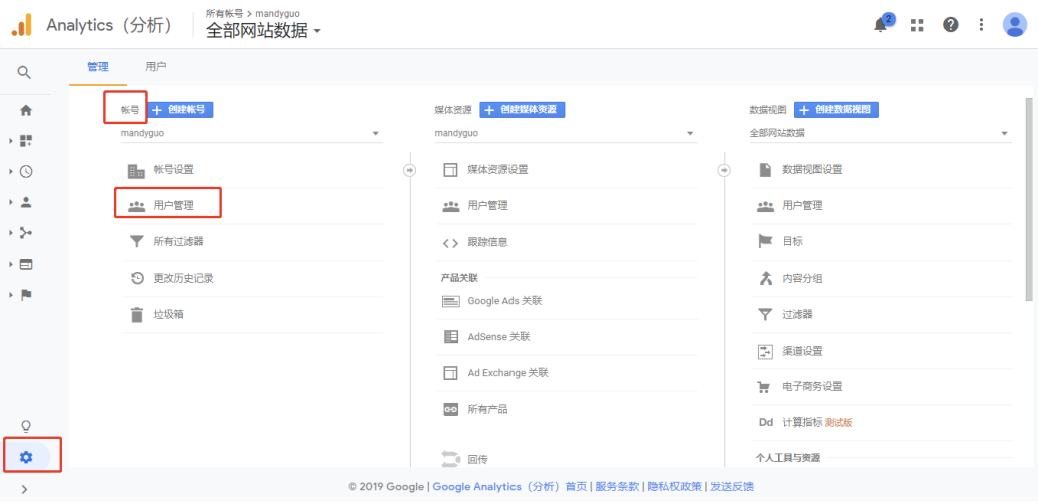Click the arrow between property and view columns
The width and height of the screenshot is (1038, 504).
[724, 170]
